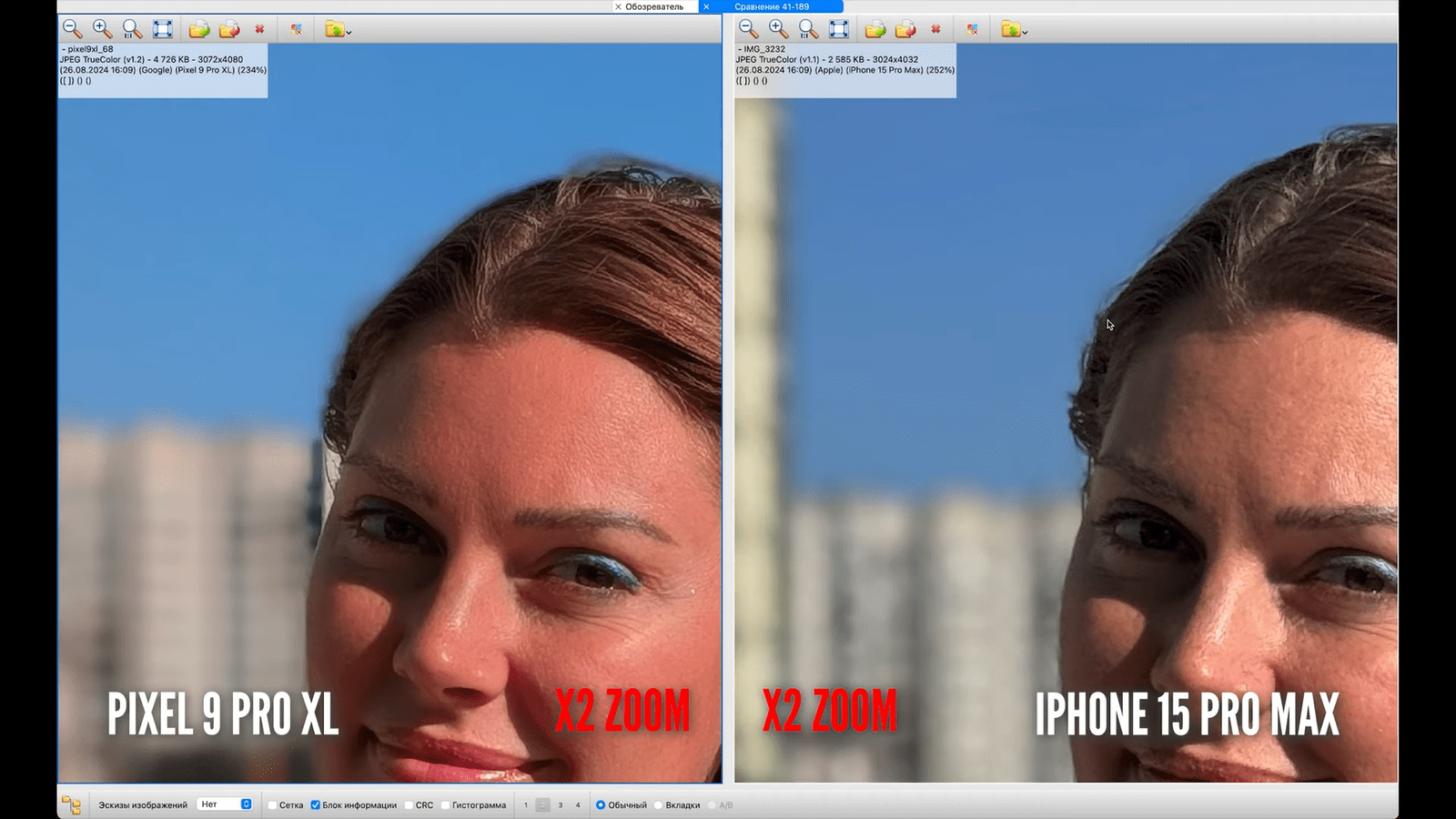Click the folder icon in the right toolbar
Viewport: 1456px width, 819px height.
point(1010,29)
